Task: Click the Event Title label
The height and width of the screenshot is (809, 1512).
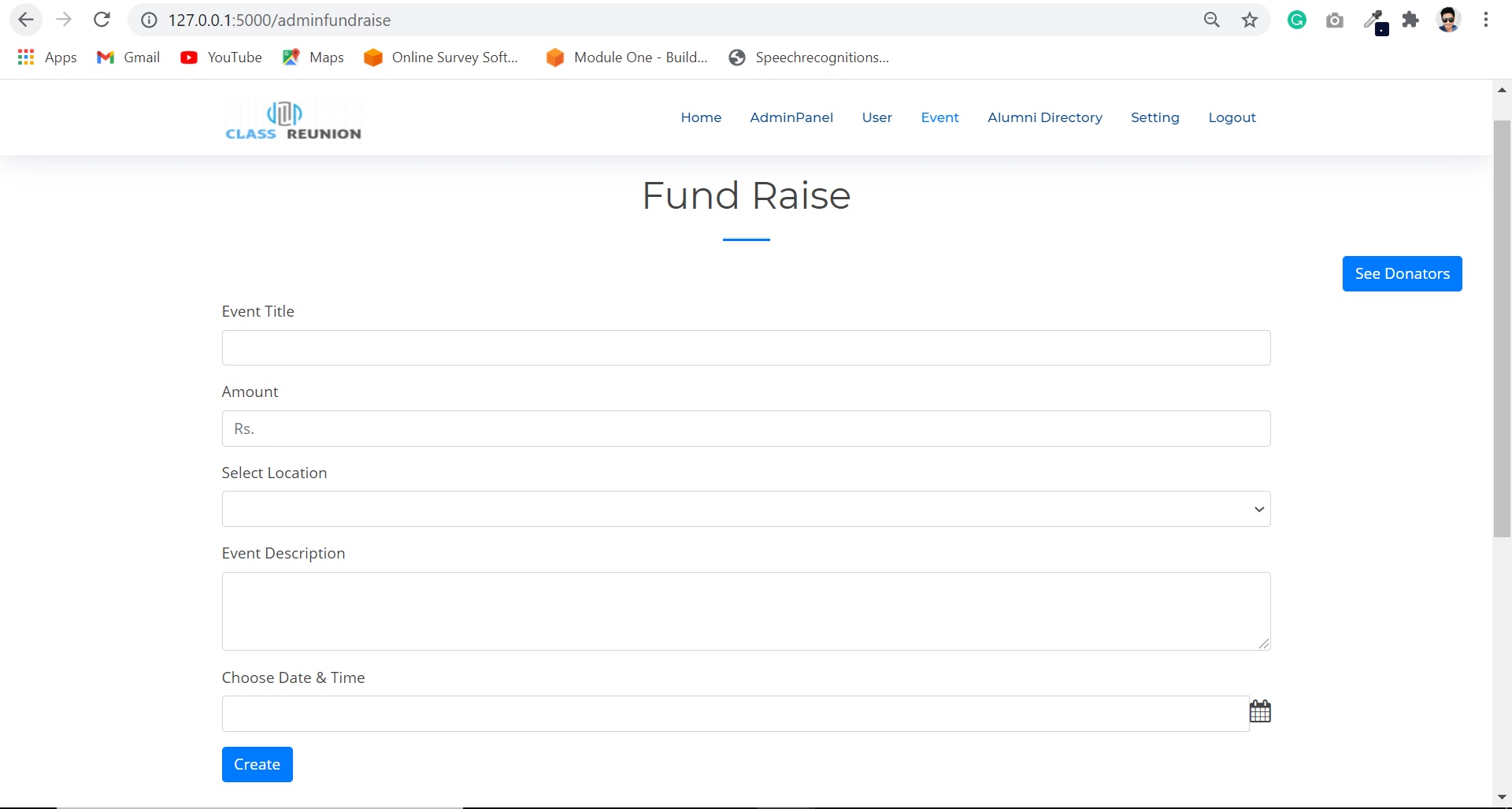Action: click(x=258, y=311)
